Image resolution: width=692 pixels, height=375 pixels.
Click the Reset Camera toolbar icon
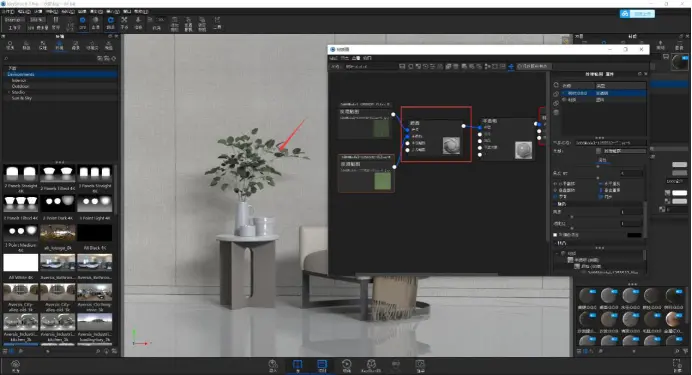point(188,24)
